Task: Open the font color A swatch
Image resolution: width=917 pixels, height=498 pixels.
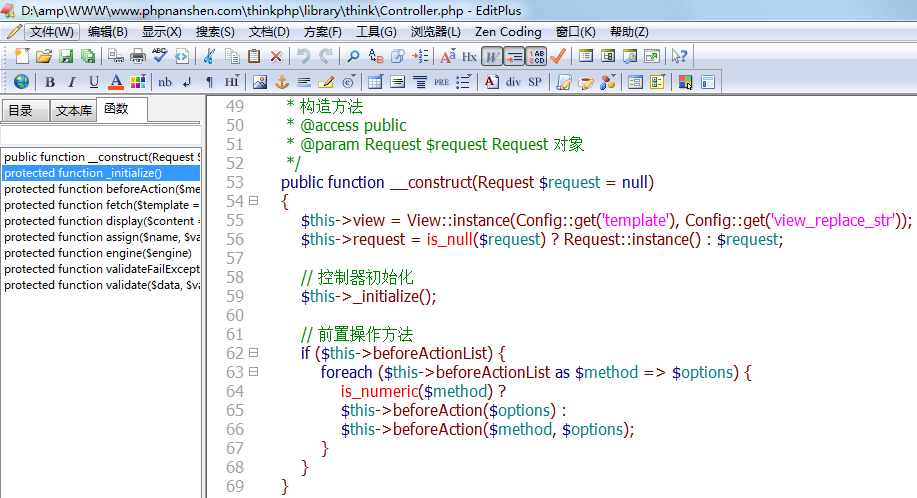Action: tap(116, 82)
